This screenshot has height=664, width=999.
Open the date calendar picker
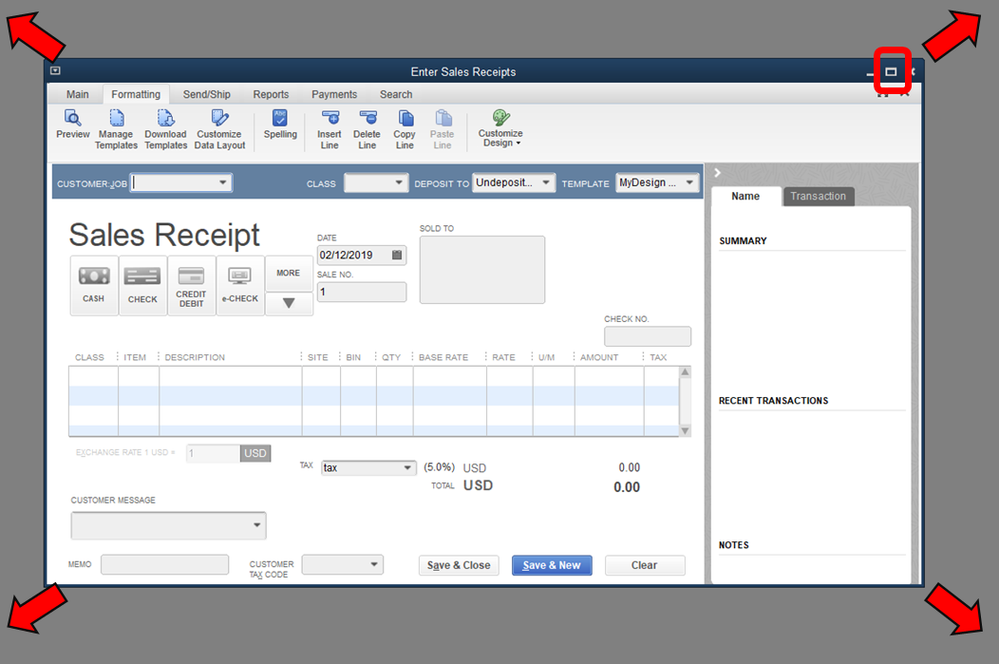pyautogui.click(x=397, y=255)
